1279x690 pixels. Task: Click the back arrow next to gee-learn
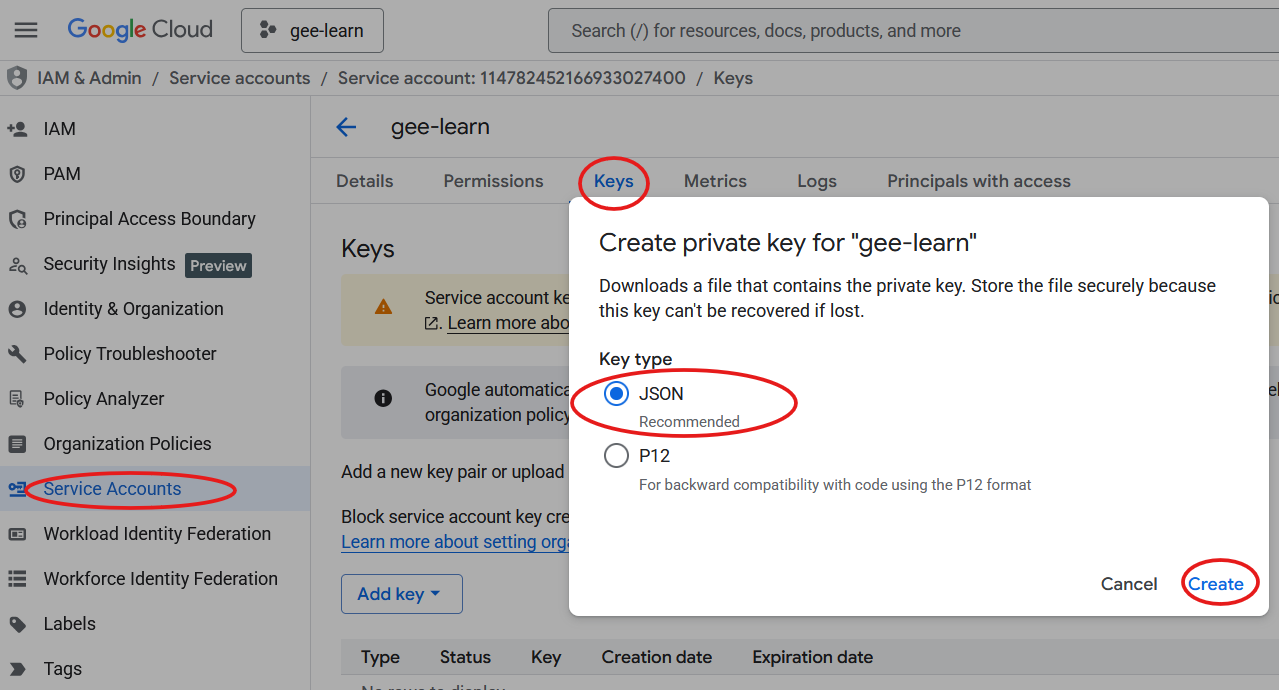point(345,127)
